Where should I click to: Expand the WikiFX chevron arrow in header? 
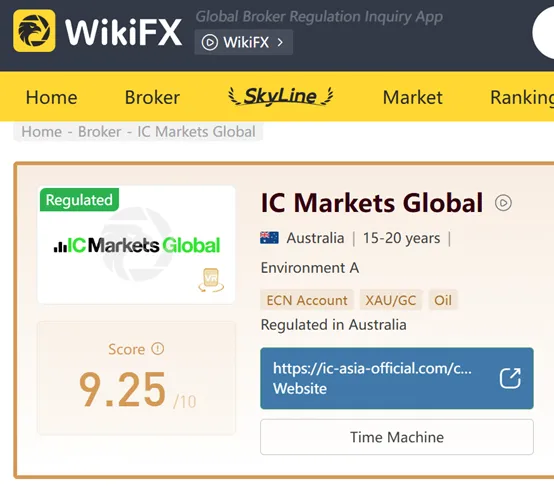point(280,42)
